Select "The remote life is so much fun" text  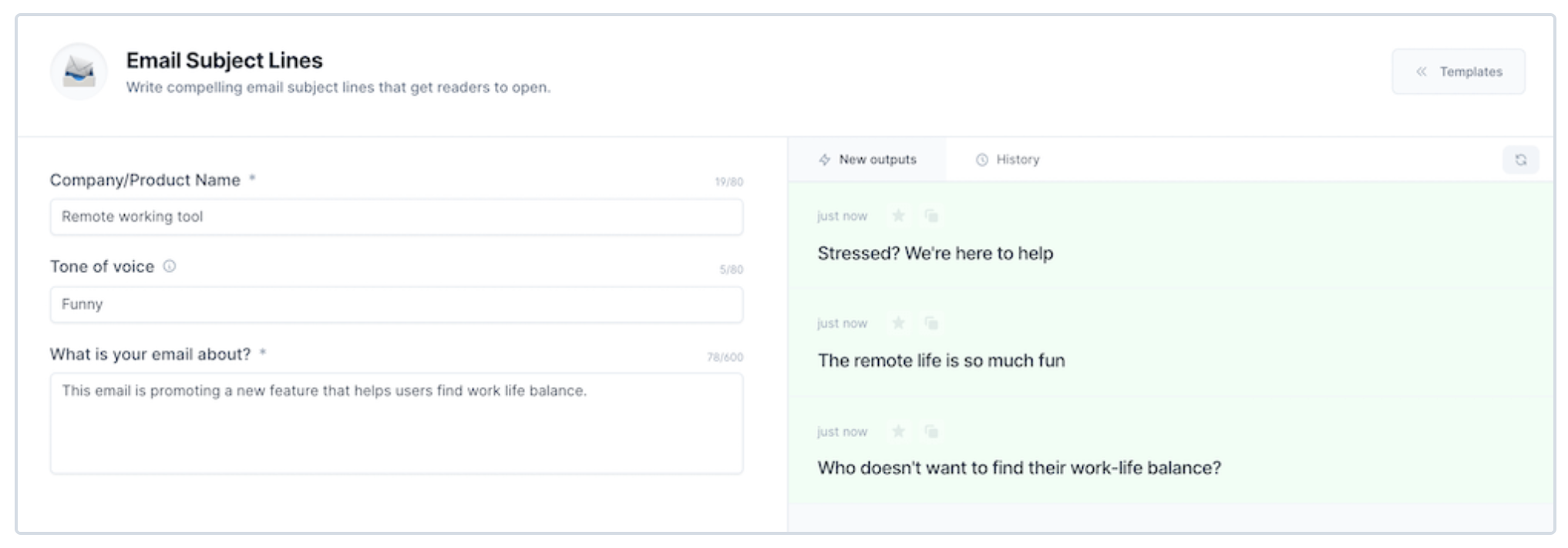click(x=940, y=361)
